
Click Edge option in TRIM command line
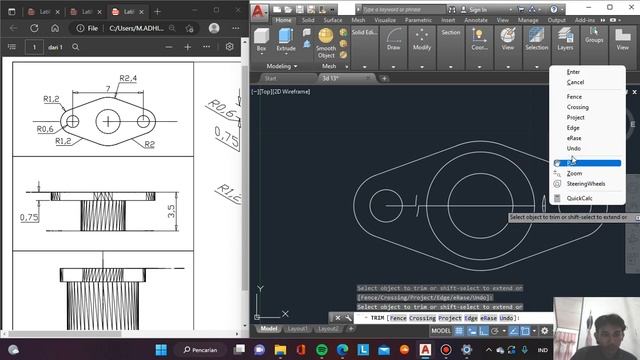click(x=471, y=318)
